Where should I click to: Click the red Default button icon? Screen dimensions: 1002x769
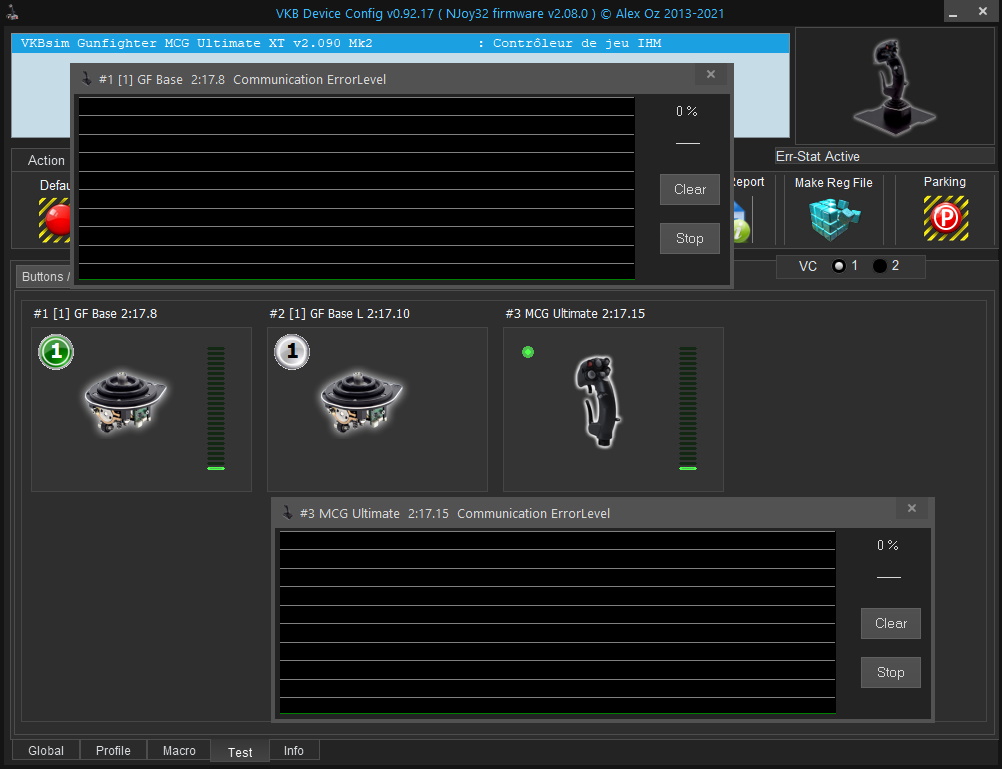(56, 219)
